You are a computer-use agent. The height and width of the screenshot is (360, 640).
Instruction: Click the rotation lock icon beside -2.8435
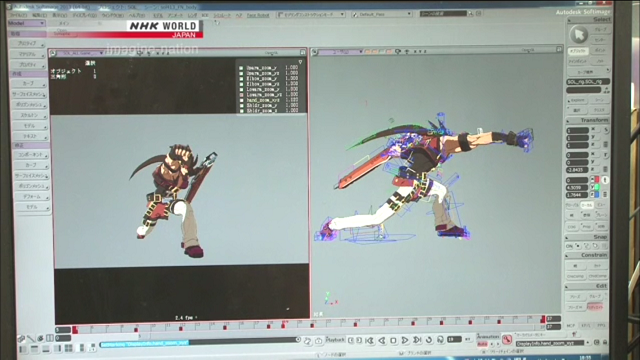click(x=606, y=169)
